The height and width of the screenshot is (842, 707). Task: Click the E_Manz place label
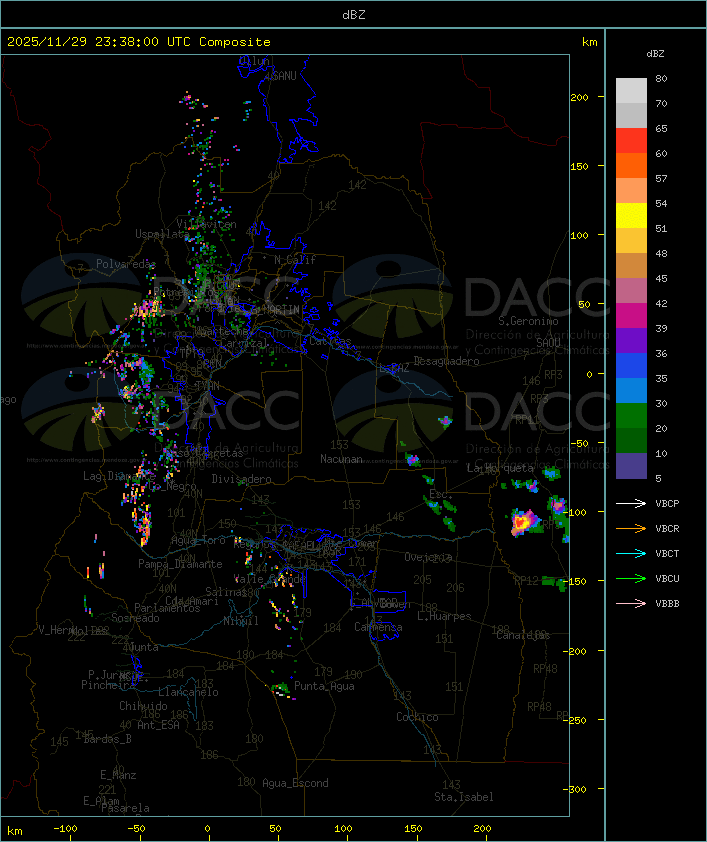(118, 775)
